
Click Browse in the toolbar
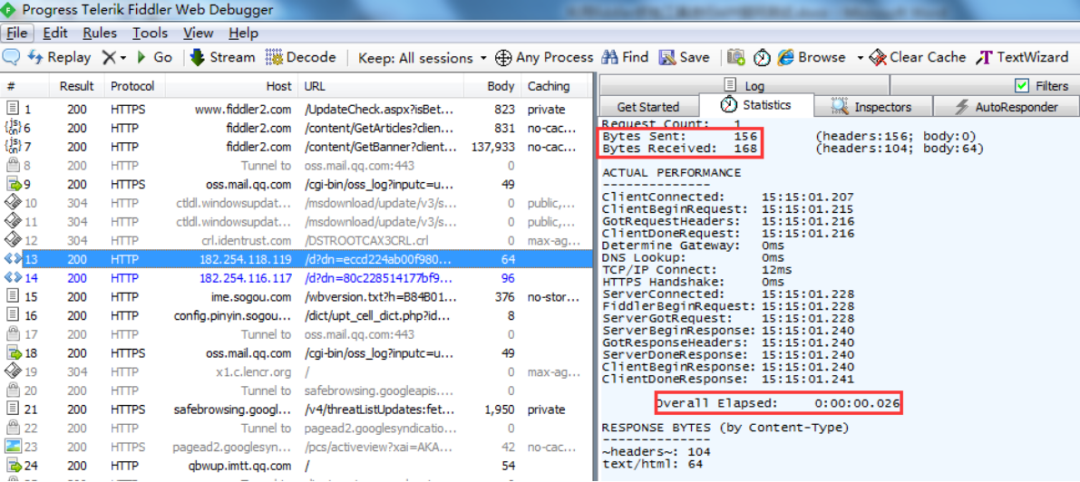pyautogui.click(x=811, y=57)
